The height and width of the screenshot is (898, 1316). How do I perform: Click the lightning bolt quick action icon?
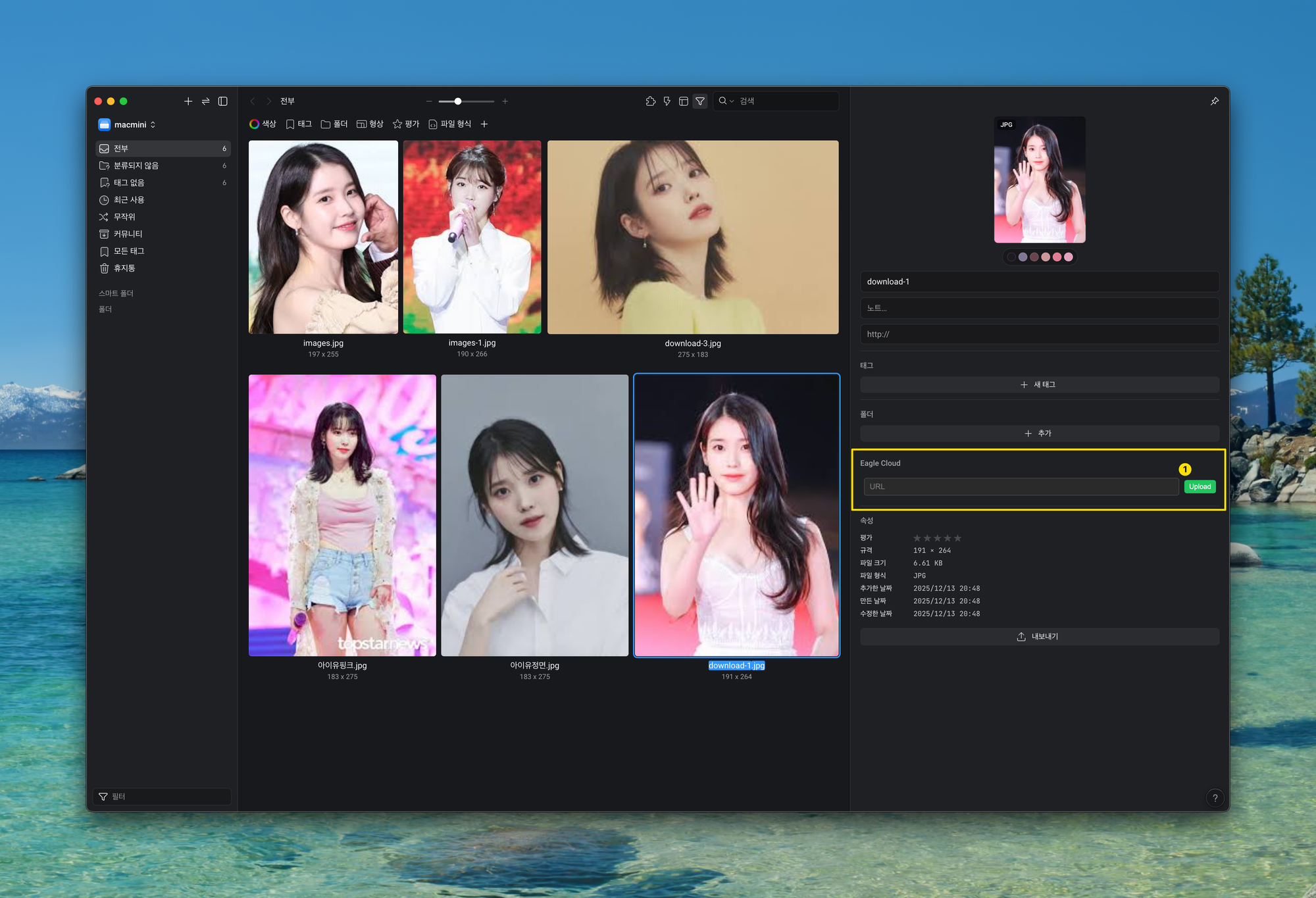(x=667, y=101)
